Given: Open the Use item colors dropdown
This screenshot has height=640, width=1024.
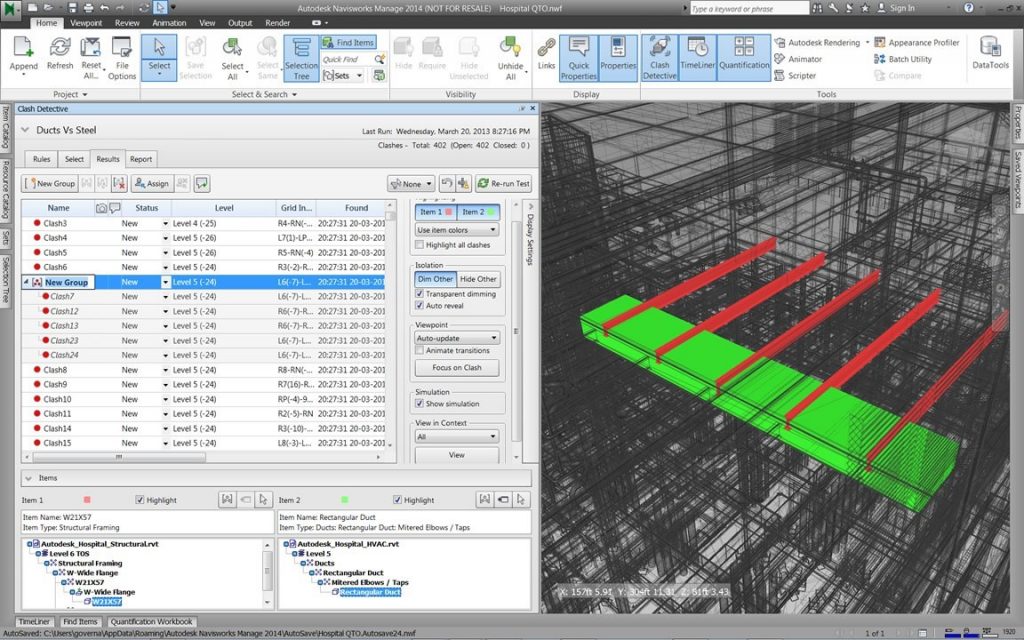Looking at the screenshot, I should tap(456, 230).
